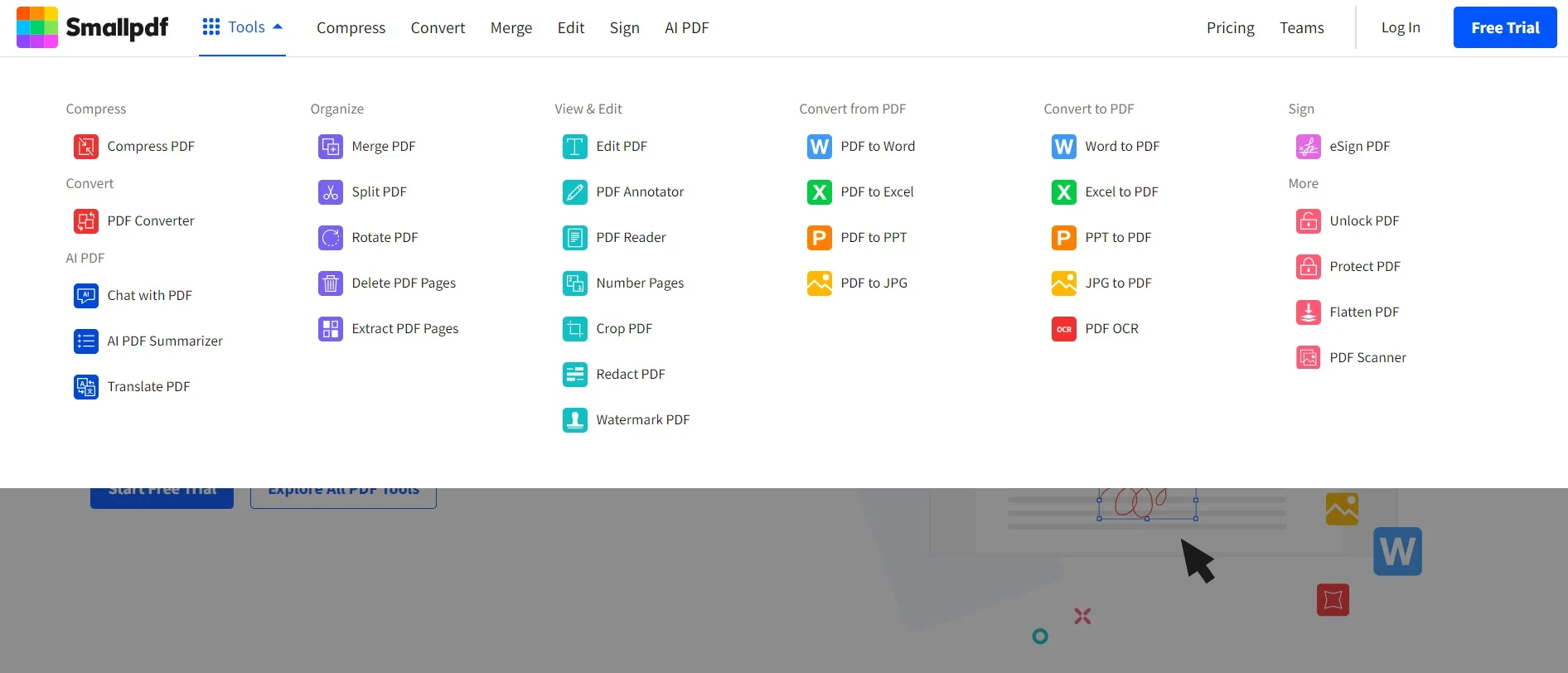Image resolution: width=1568 pixels, height=673 pixels.
Task: Click the PDF to Excel icon
Action: coord(820,192)
